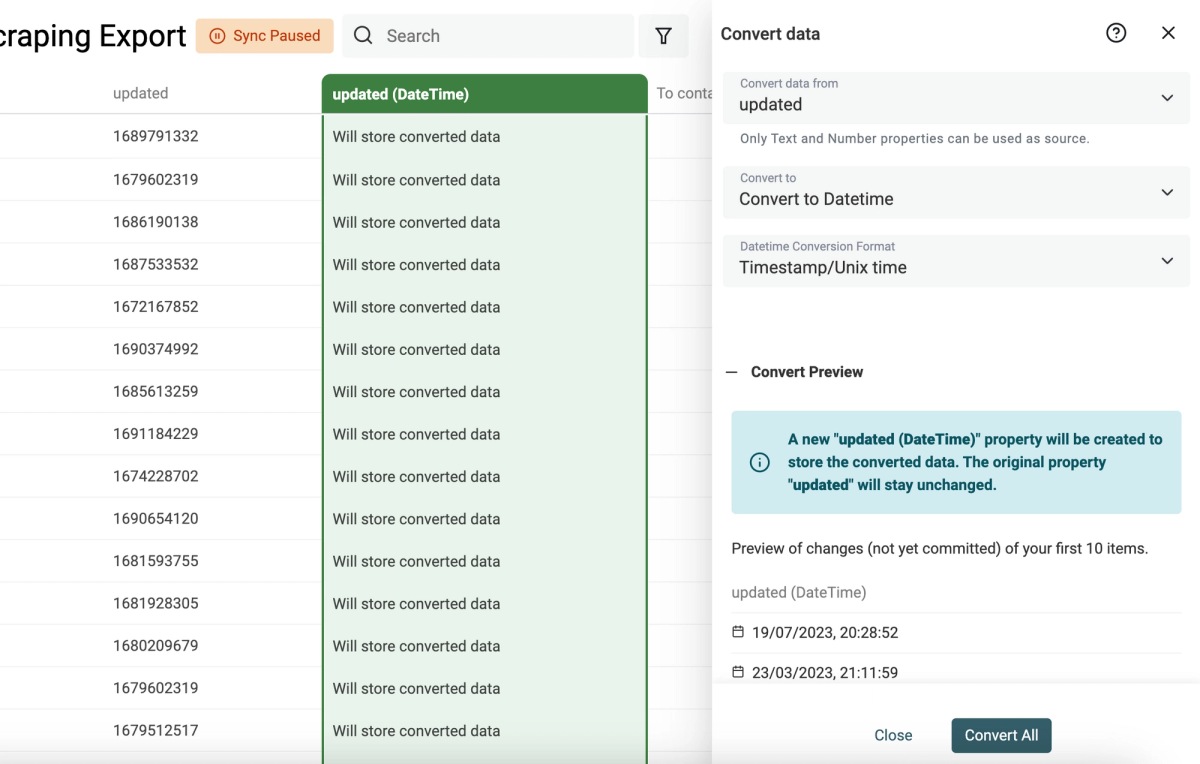Type in the Search field
This screenshot has width=1200, height=764.
click(x=500, y=36)
